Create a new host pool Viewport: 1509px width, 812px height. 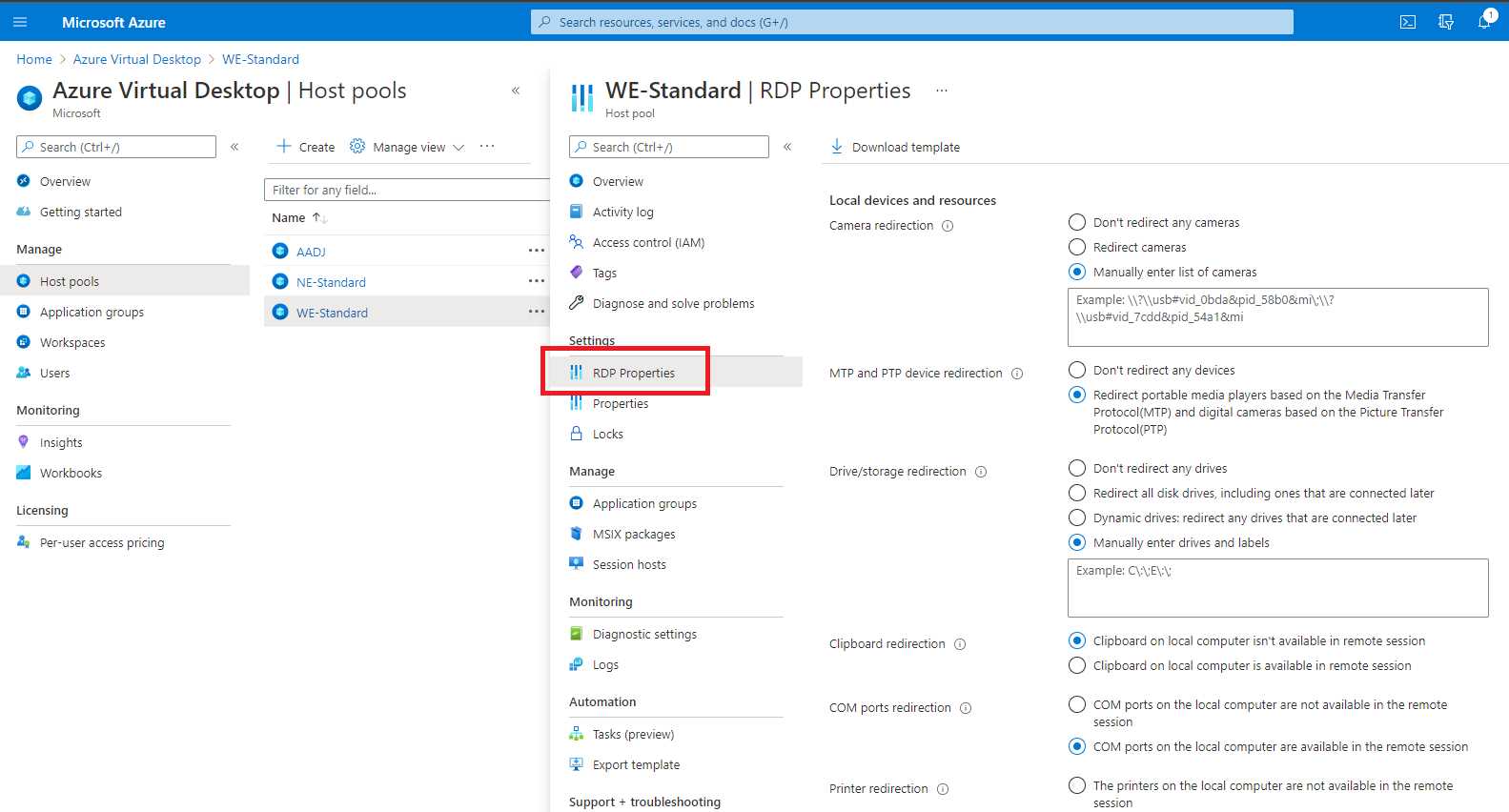pos(304,146)
